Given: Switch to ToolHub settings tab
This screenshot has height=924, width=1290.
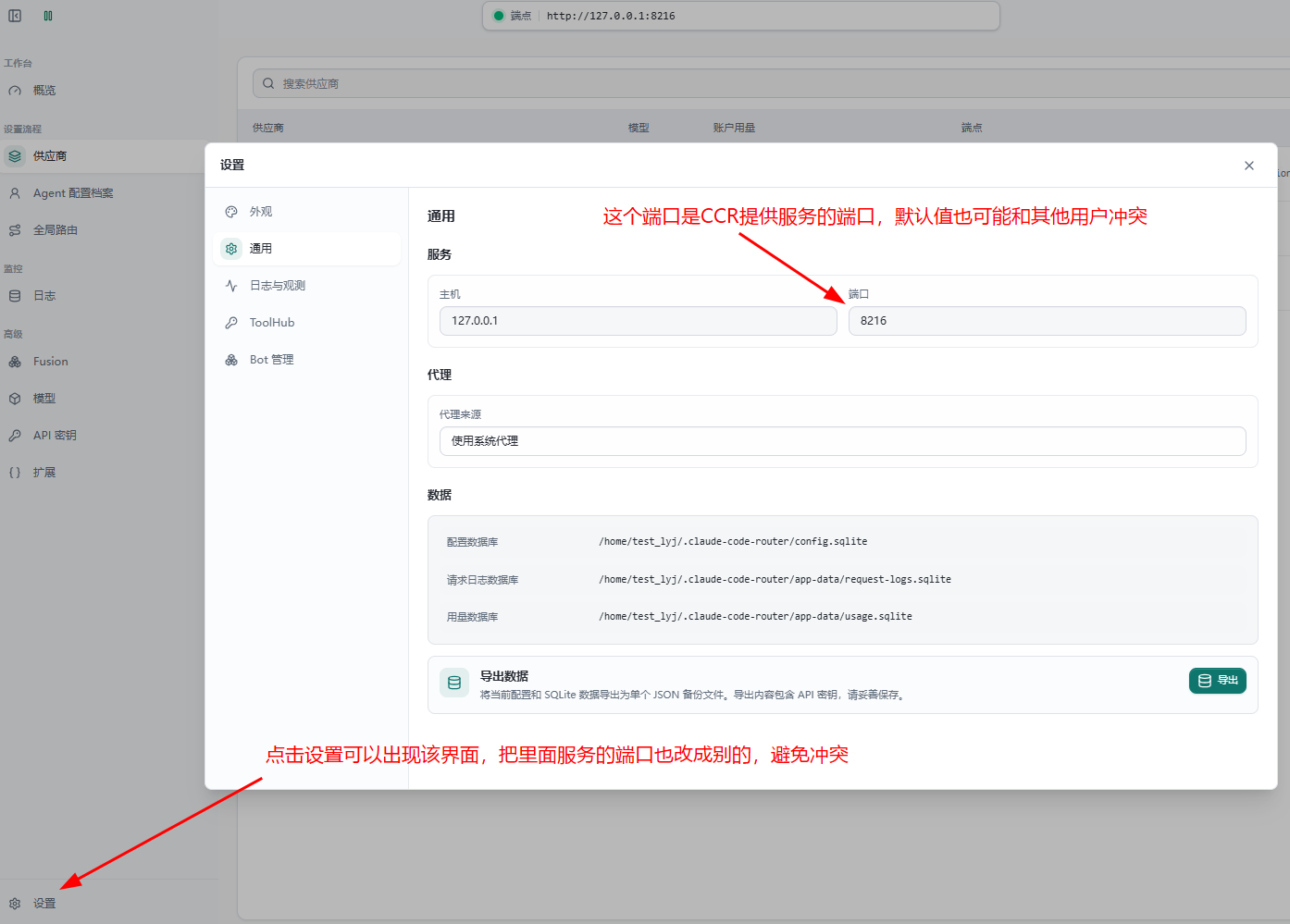Looking at the screenshot, I should coord(307,323).
